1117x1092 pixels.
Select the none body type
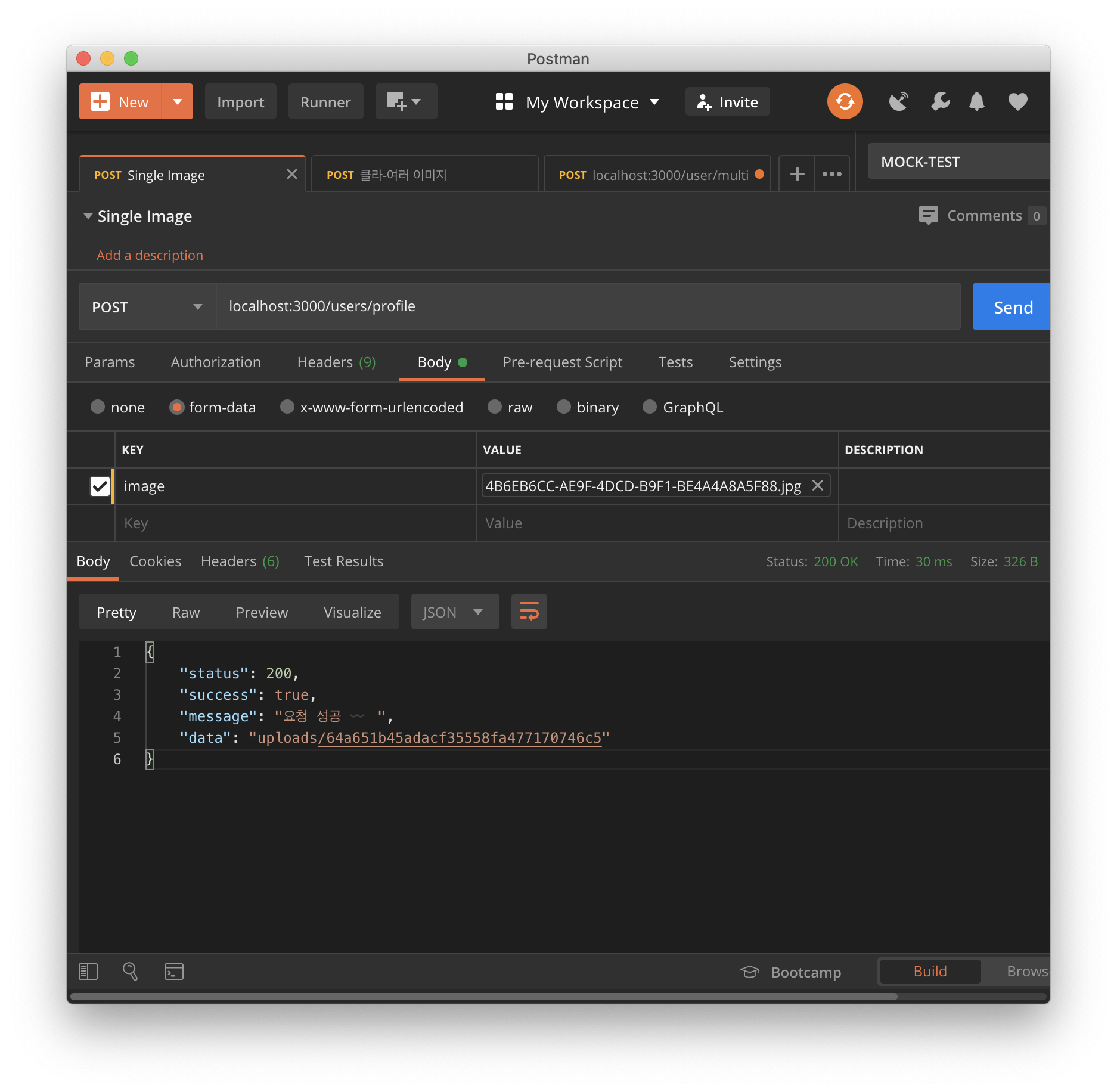(x=98, y=407)
